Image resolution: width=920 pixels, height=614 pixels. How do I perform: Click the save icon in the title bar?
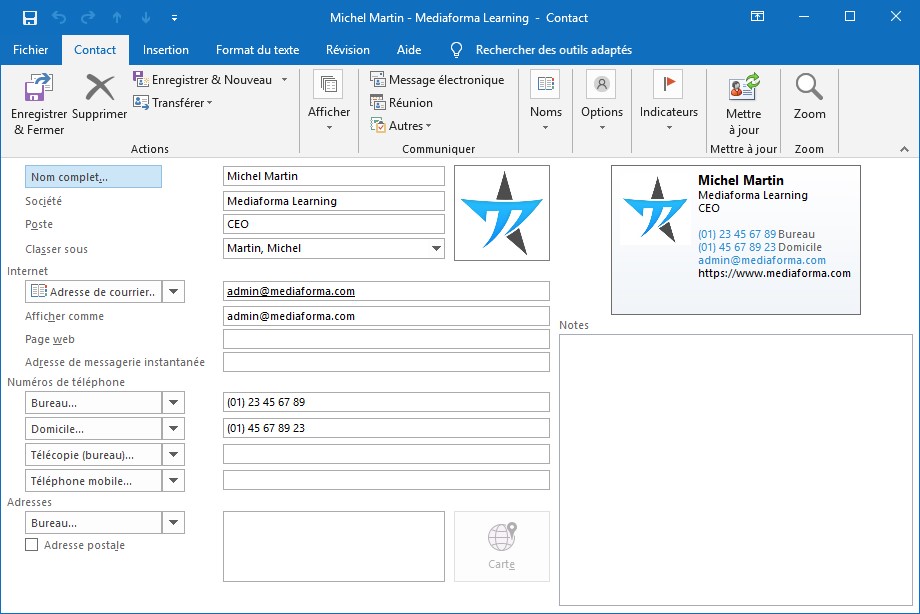click(x=30, y=18)
